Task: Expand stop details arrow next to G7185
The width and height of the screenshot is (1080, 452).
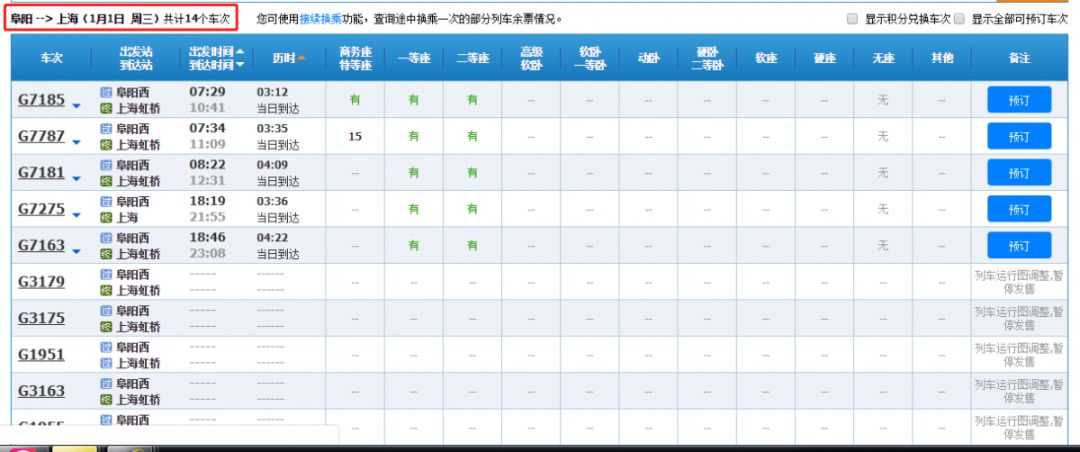Action: [x=76, y=106]
